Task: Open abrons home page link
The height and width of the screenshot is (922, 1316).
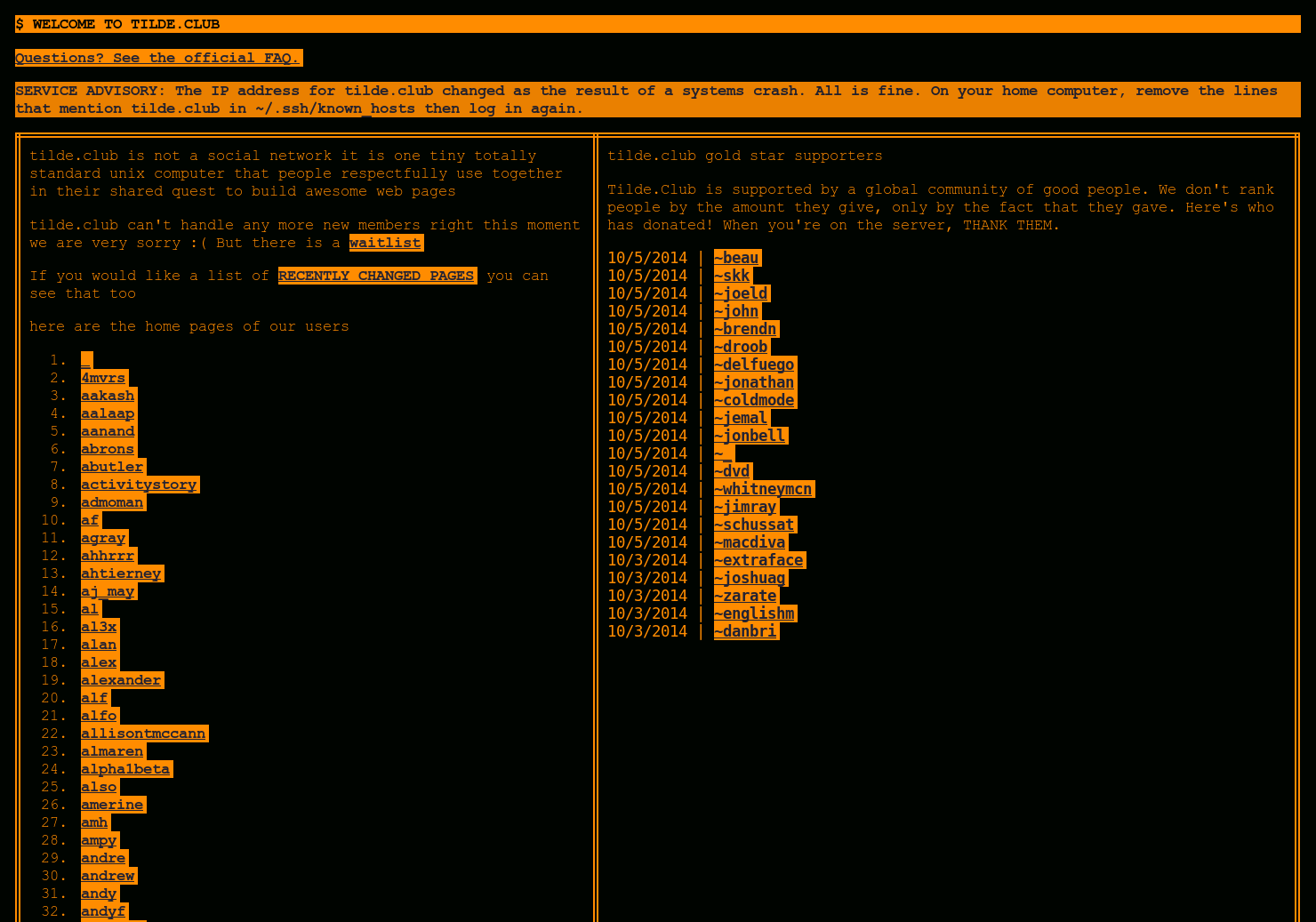Action: [108, 449]
